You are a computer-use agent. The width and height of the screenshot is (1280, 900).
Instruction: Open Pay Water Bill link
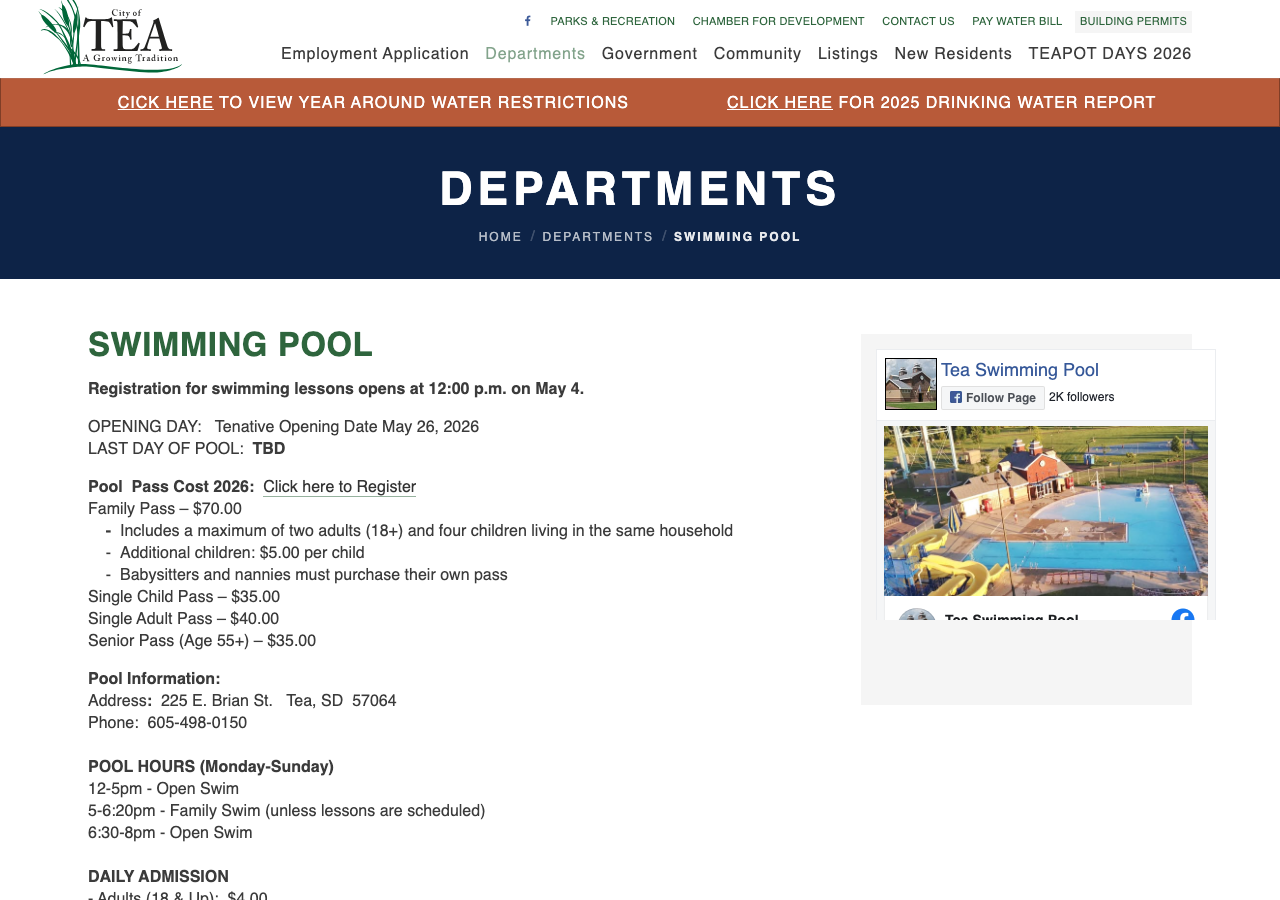point(1017,21)
